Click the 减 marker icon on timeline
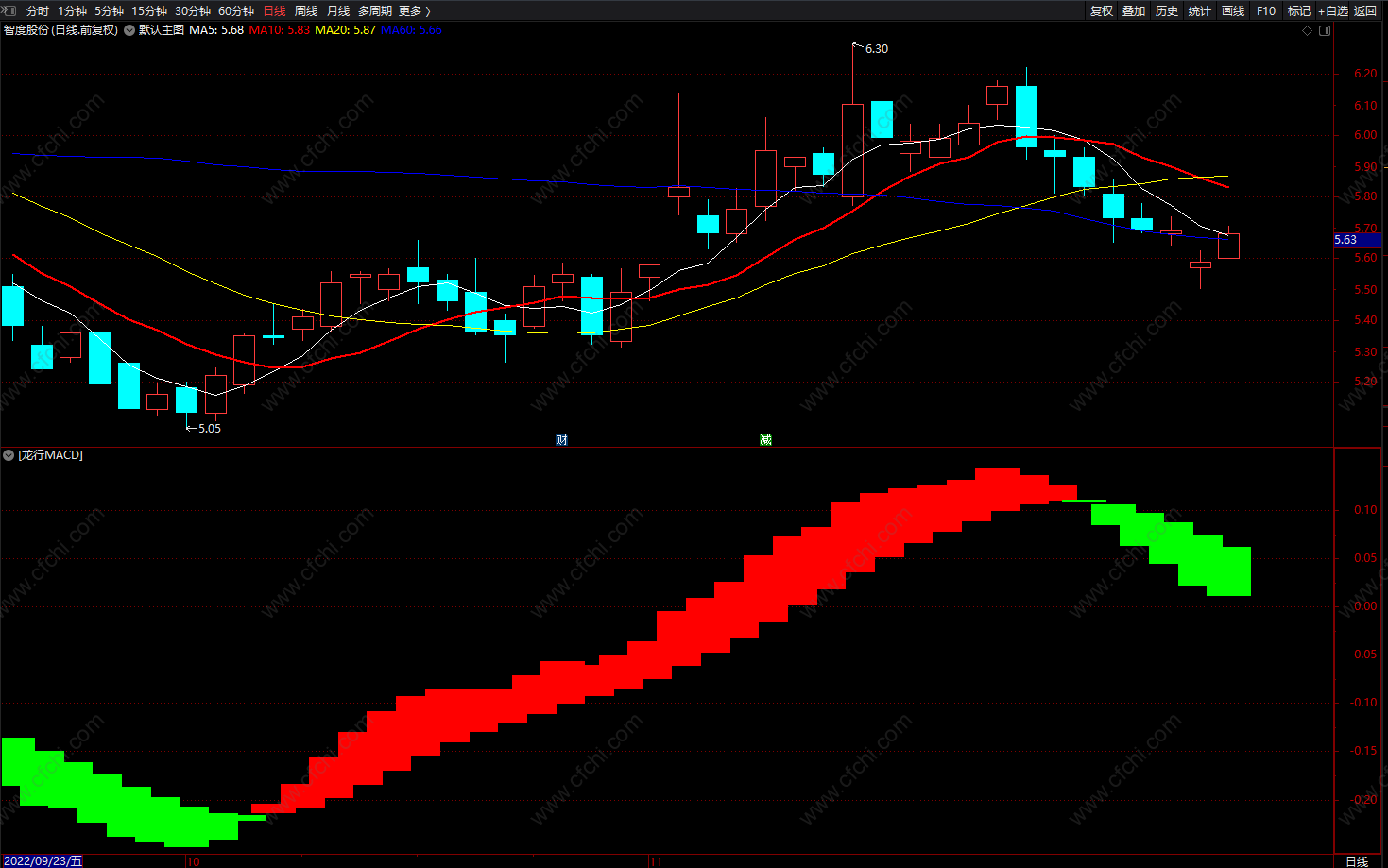This screenshot has height=868, width=1388. (765, 439)
